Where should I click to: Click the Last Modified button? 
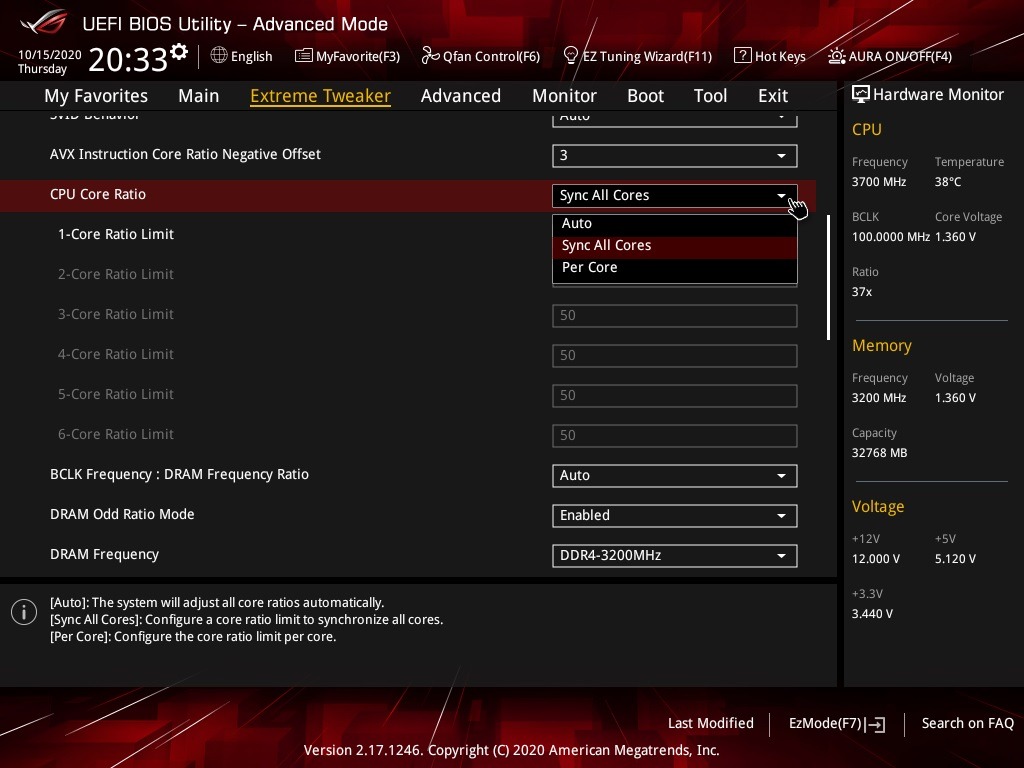pos(711,723)
